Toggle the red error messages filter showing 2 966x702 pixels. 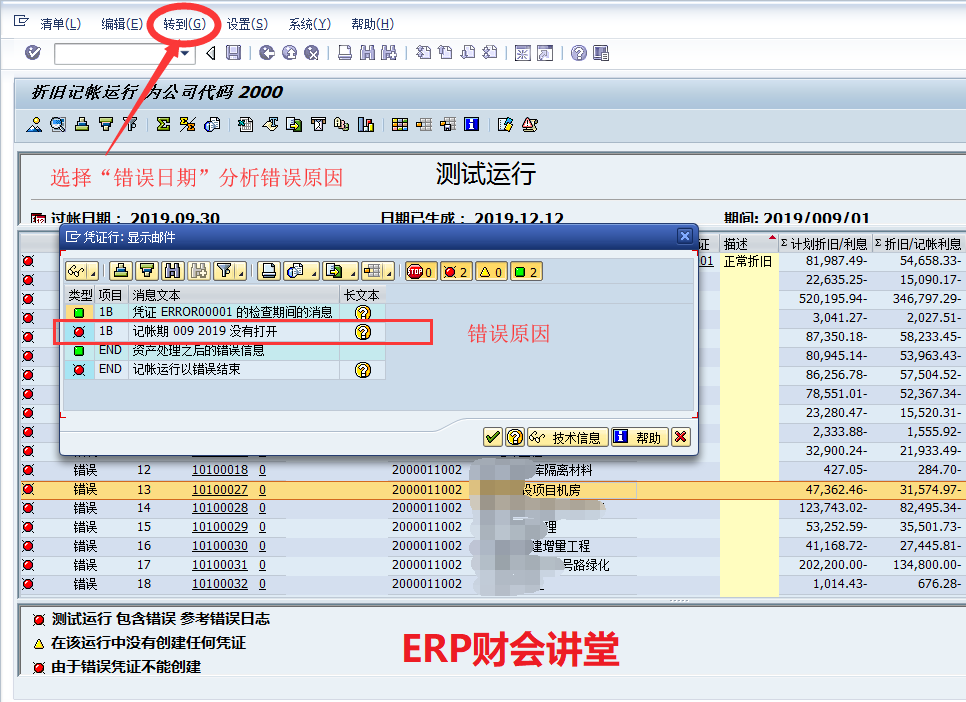(455, 271)
